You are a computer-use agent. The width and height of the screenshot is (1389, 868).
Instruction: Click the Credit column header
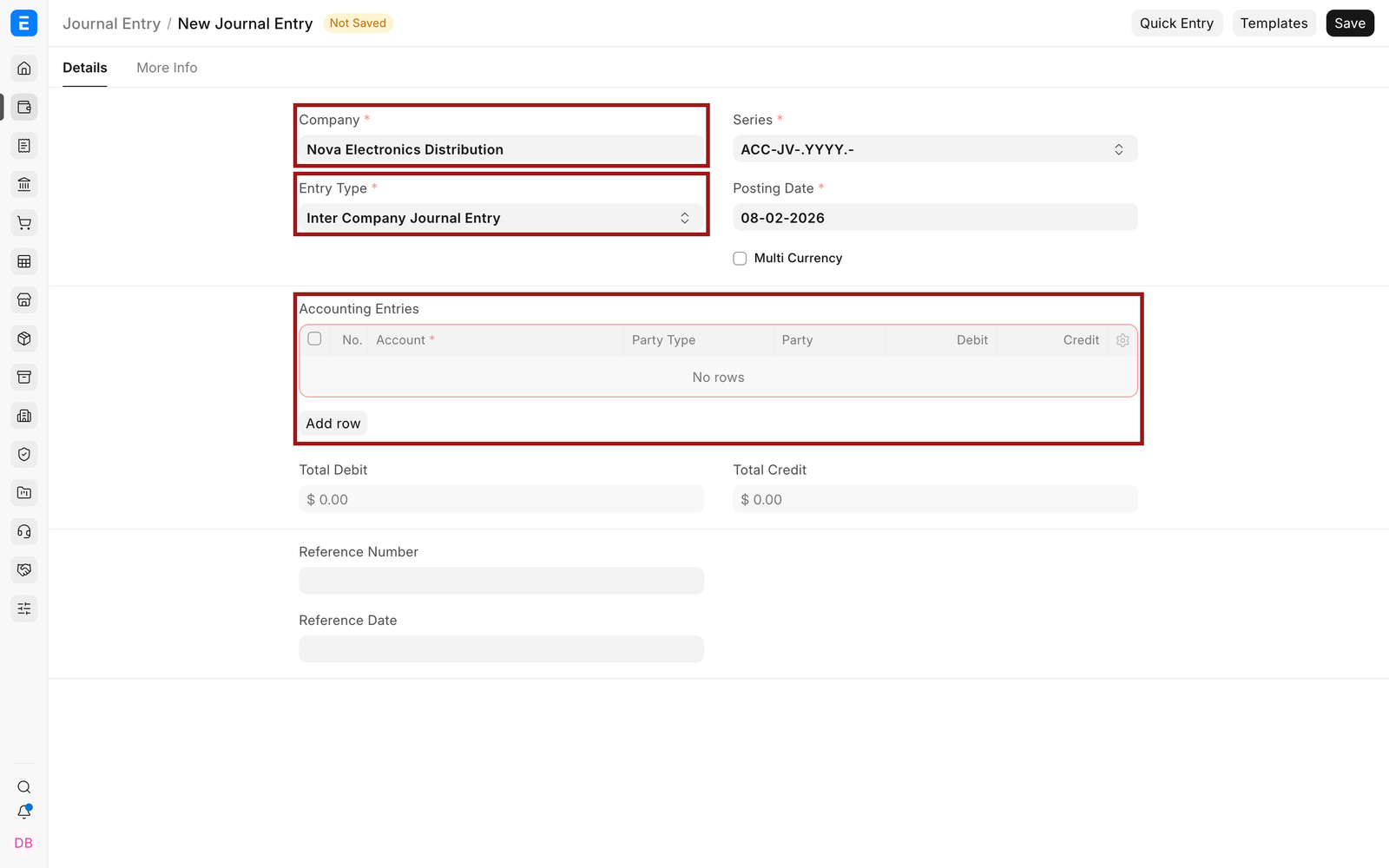(x=1052, y=340)
